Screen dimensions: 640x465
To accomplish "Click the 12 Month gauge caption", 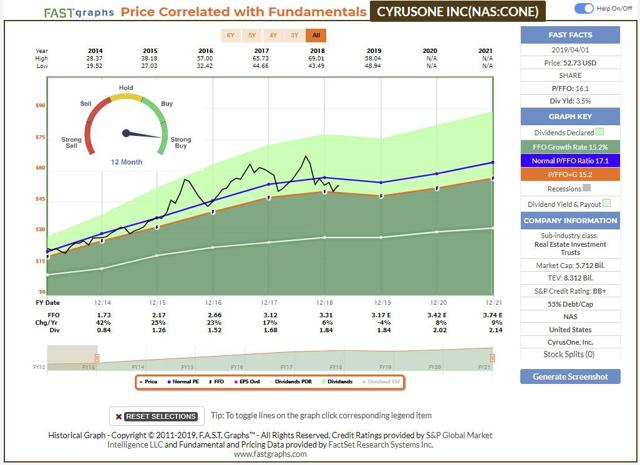I will [127, 162].
